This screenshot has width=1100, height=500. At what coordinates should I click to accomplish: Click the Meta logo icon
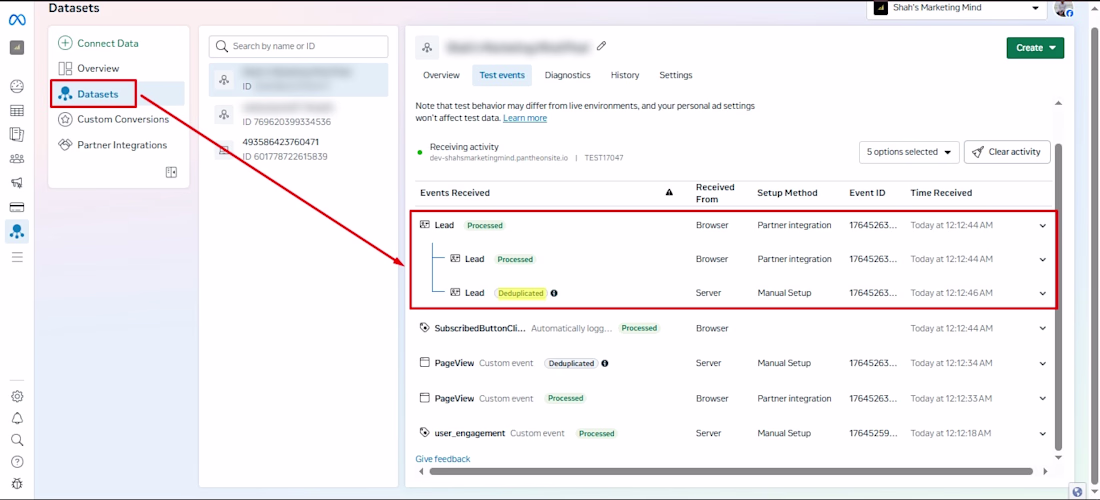(17, 20)
